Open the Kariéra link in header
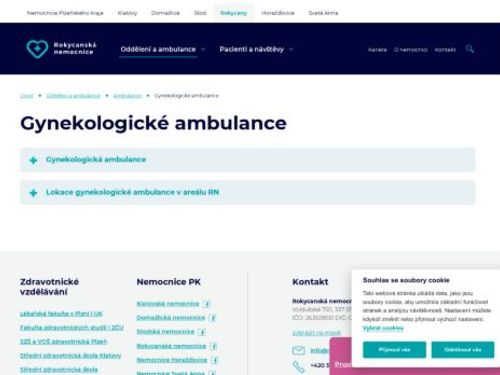Image resolution: width=500 pixels, height=375 pixels. point(377,50)
